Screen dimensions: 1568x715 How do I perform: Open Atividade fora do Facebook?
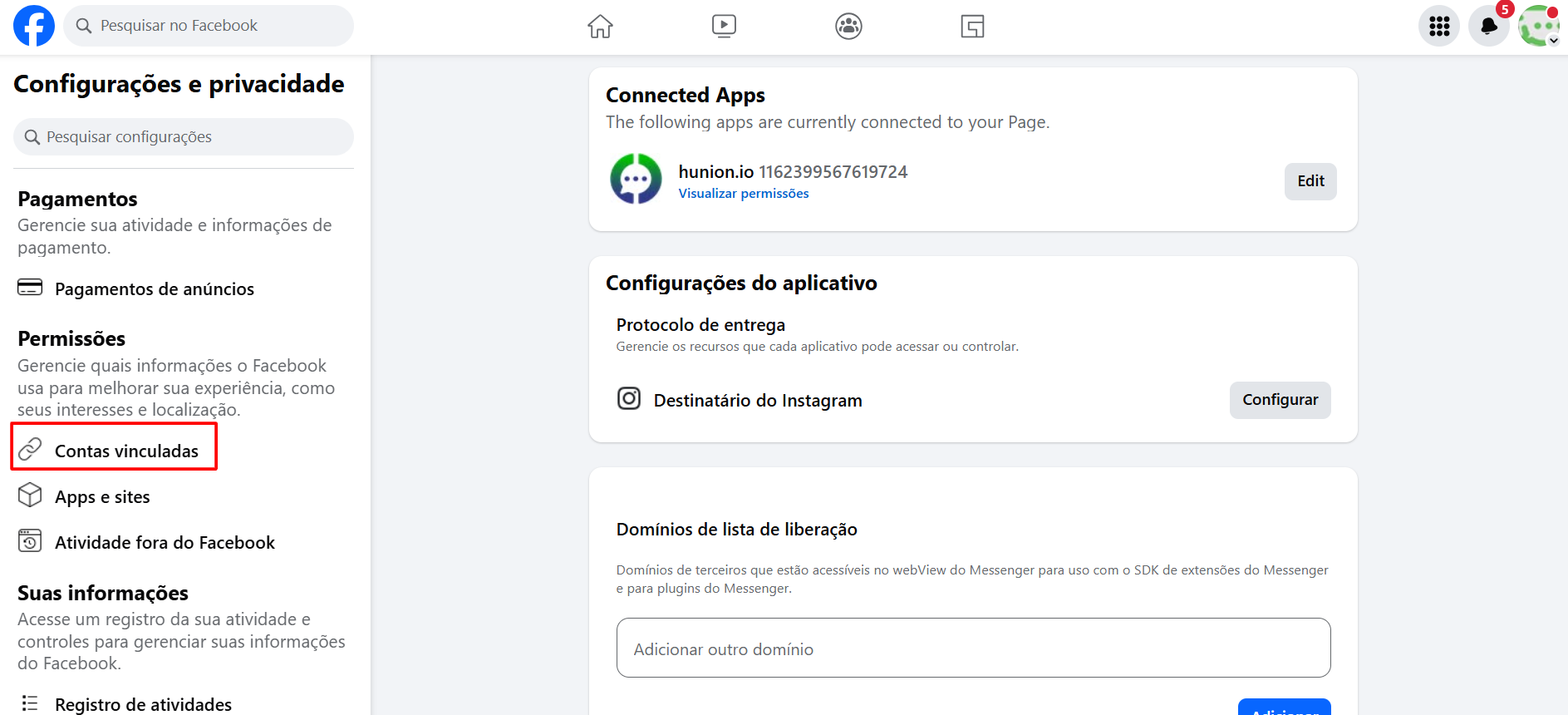(x=165, y=543)
